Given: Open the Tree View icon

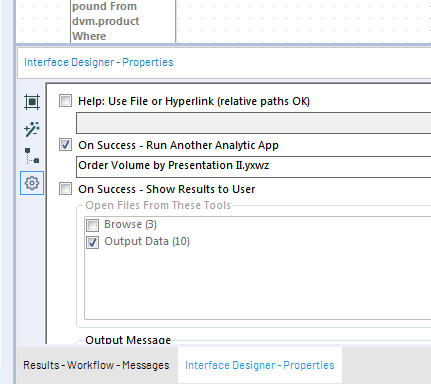Looking at the screenshot, I should (32, 156).
